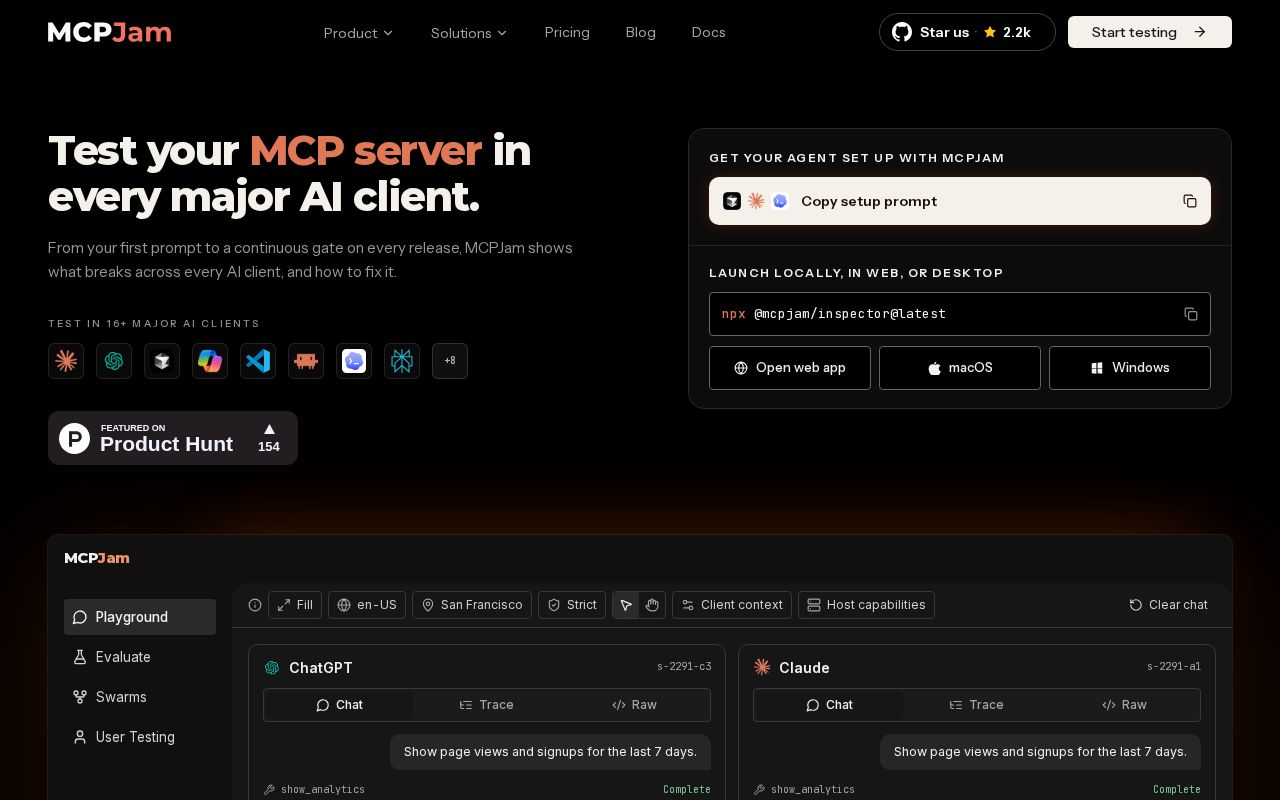Select the Chat tab in ChatGPT panel
This screenshot has width=1280, height=800.
point(339,705)
